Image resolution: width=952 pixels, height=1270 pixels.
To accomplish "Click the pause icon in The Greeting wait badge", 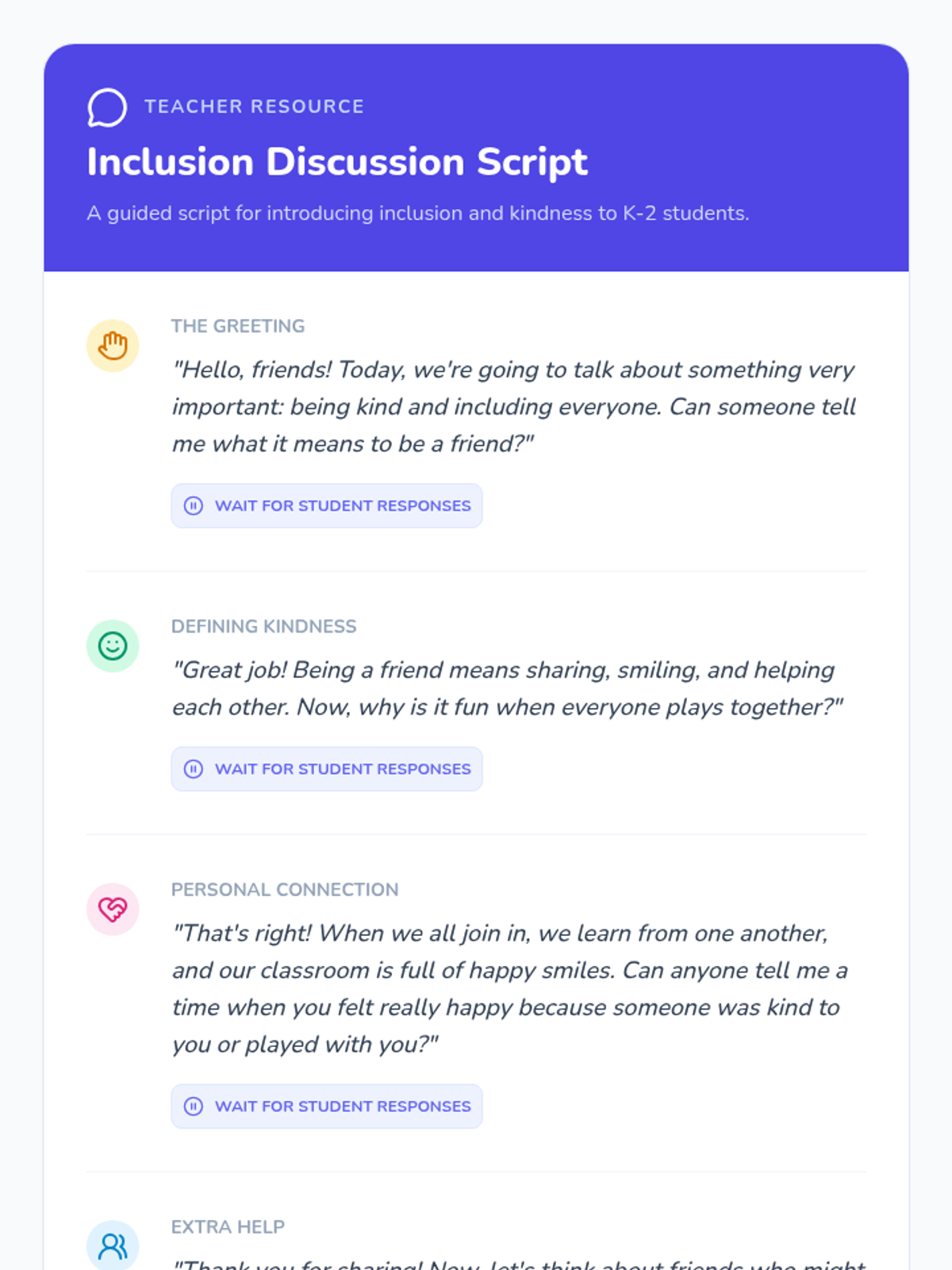I will pos(194,506).
